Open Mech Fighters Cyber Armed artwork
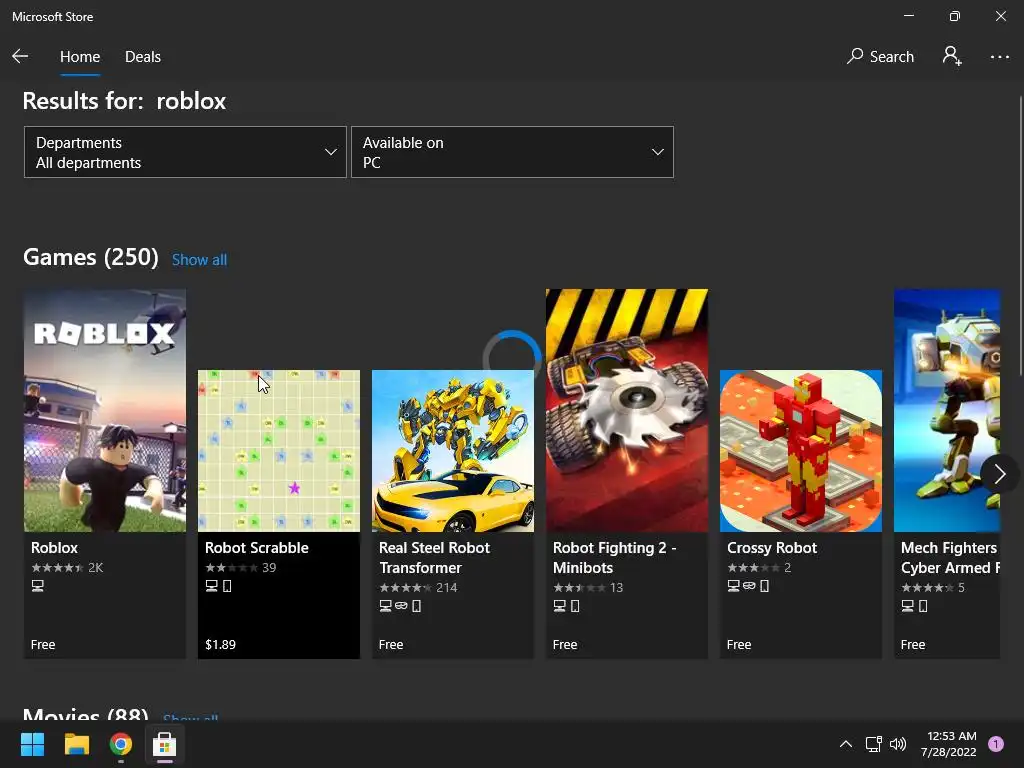The width and height of the screenshot is (1024, 768). (947, 410)
